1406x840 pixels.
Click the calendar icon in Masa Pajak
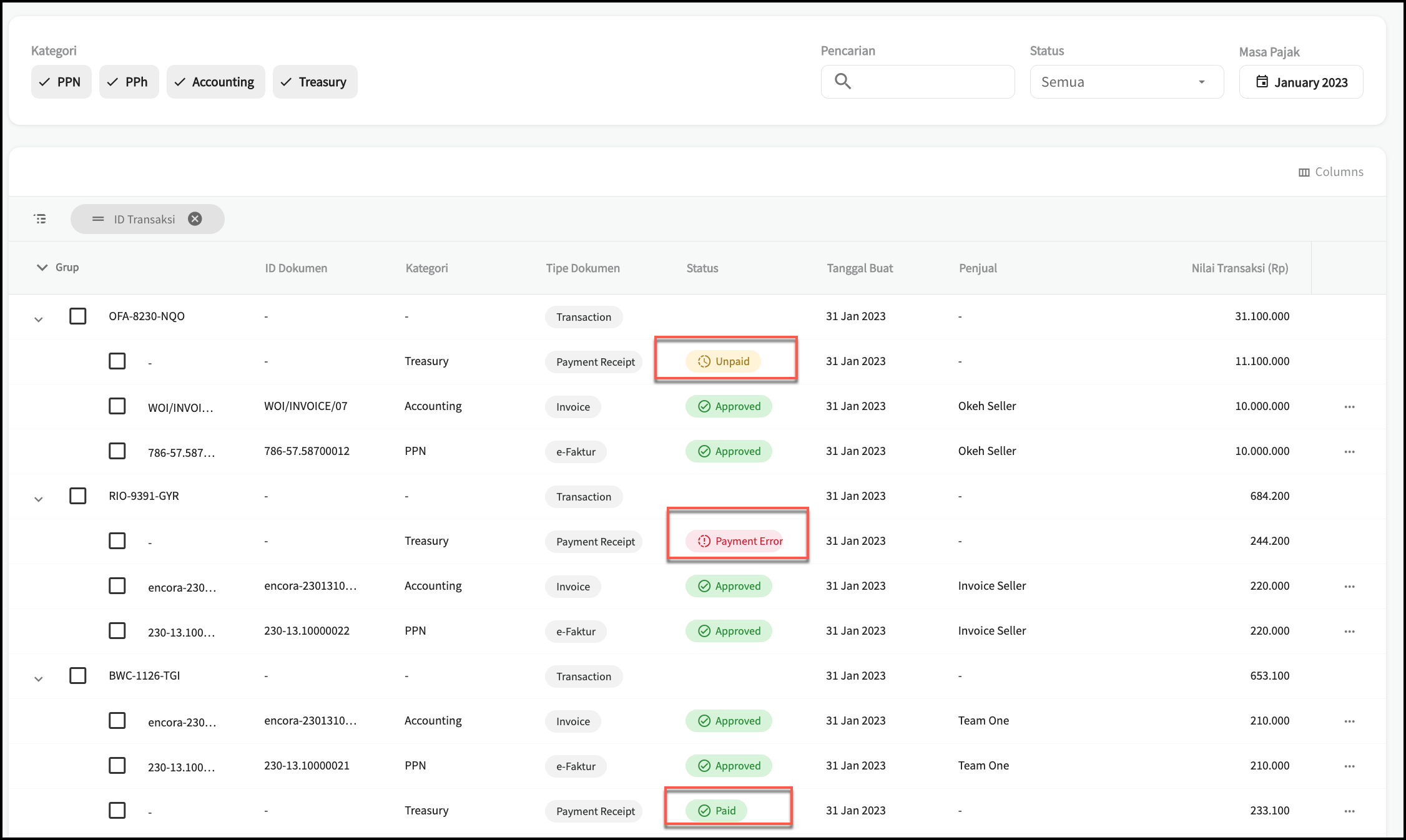pyautogui.click(x=1262, y=82)
